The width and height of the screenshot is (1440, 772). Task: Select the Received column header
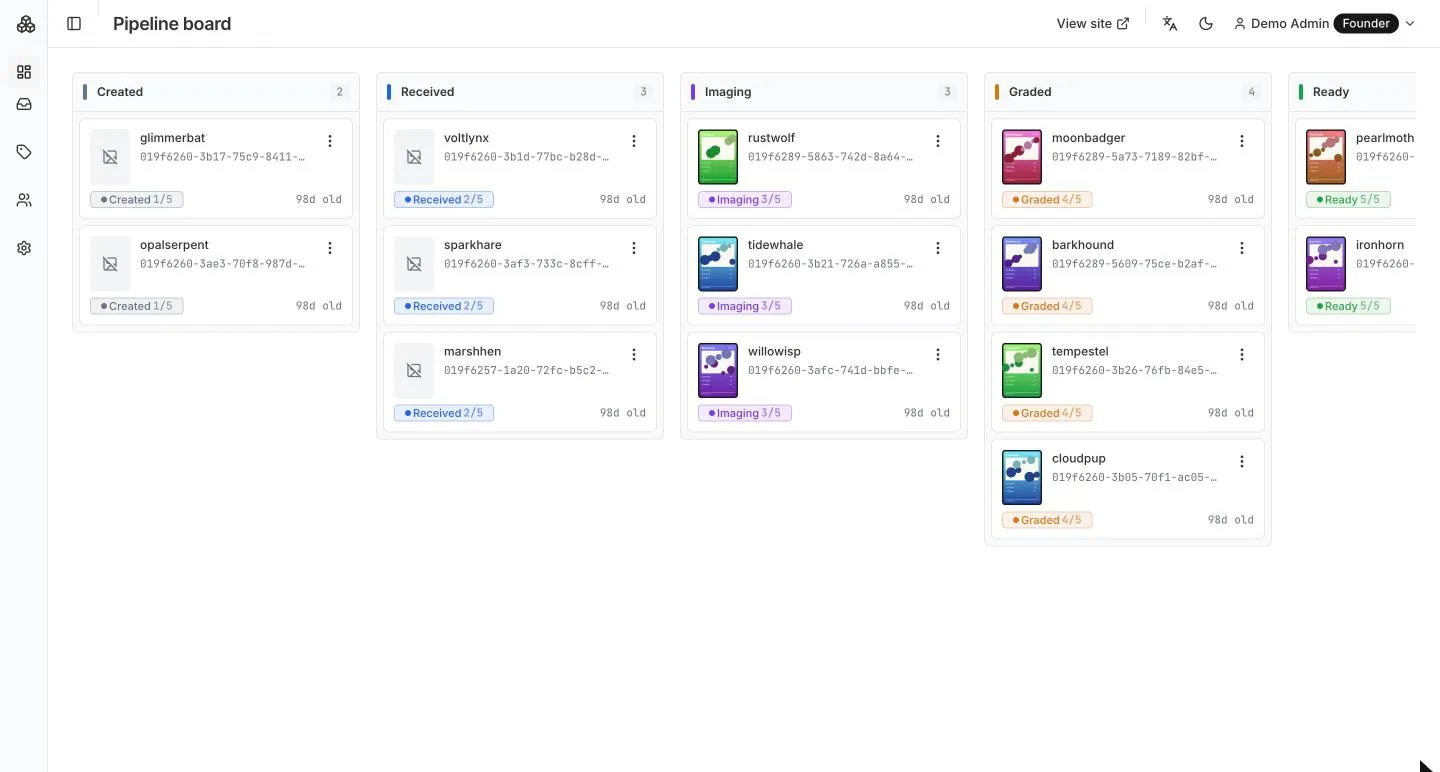(520, 92)
